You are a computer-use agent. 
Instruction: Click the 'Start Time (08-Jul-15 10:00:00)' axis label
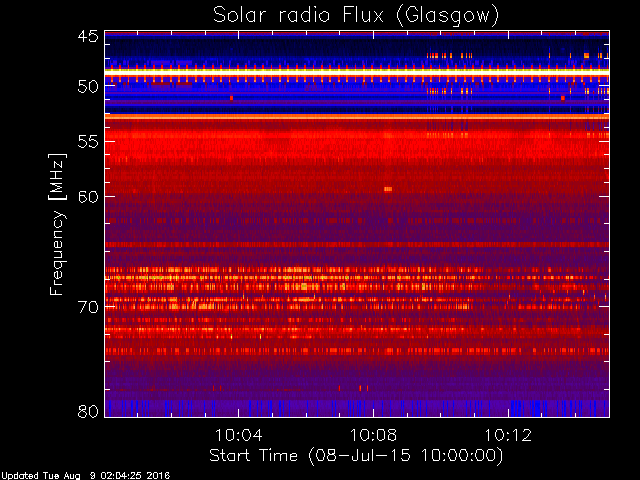[x=356, y=456]
